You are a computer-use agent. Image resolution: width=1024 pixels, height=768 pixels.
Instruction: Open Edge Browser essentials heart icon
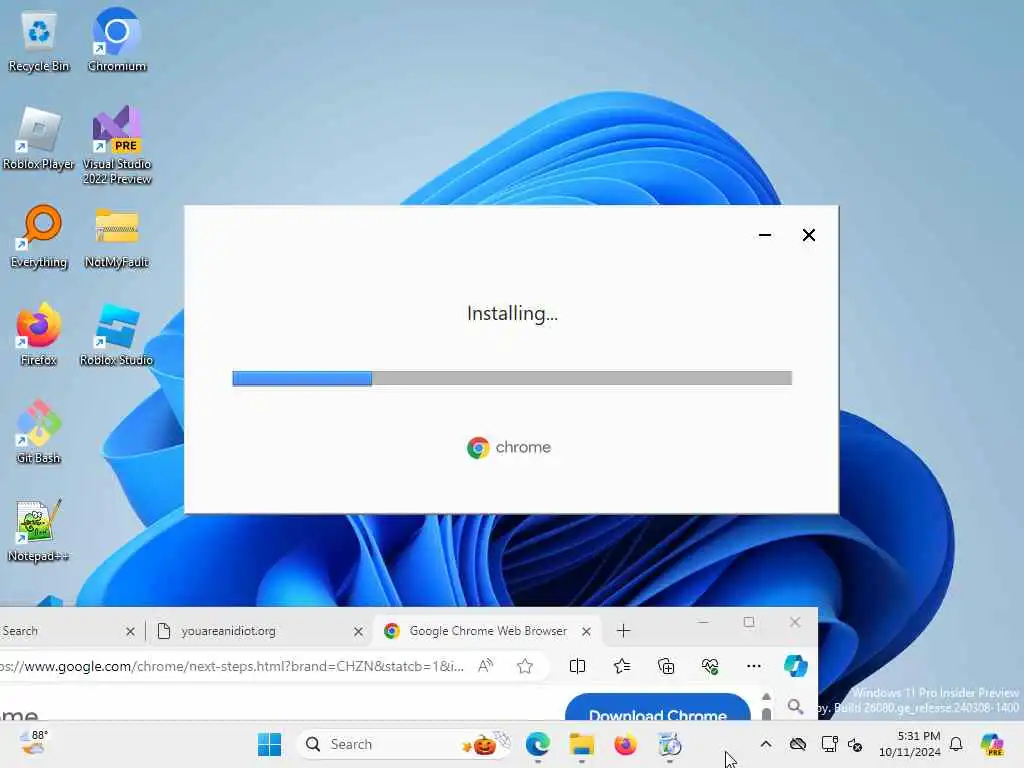pyautogui.click(x=710, y=666)
